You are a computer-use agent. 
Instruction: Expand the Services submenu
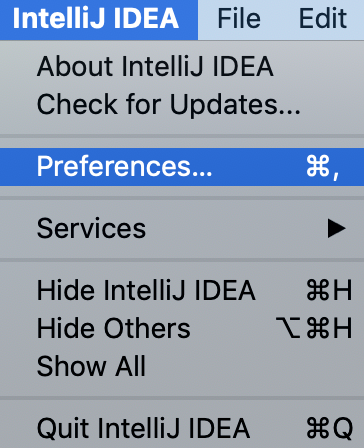[x=182, y=229]
